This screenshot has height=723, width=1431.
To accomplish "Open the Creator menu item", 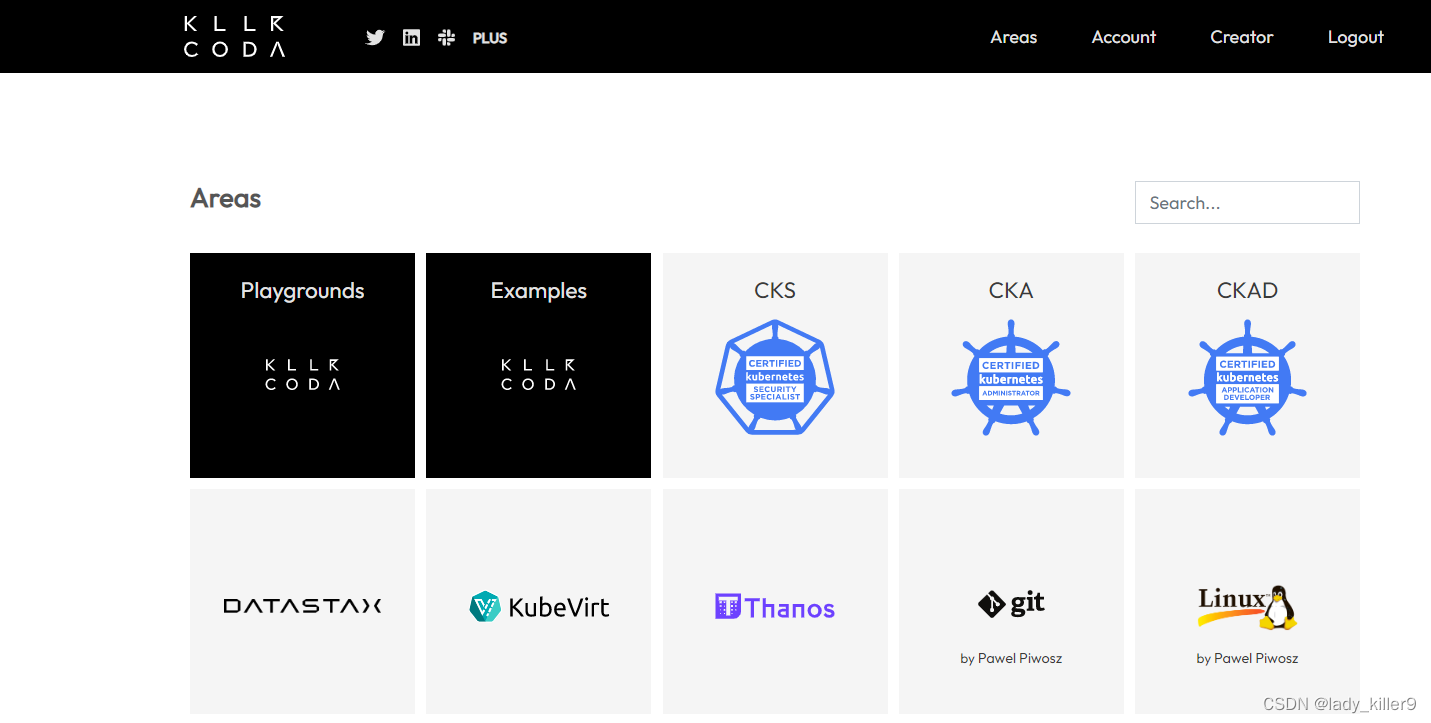I will tap(1242, 37).
